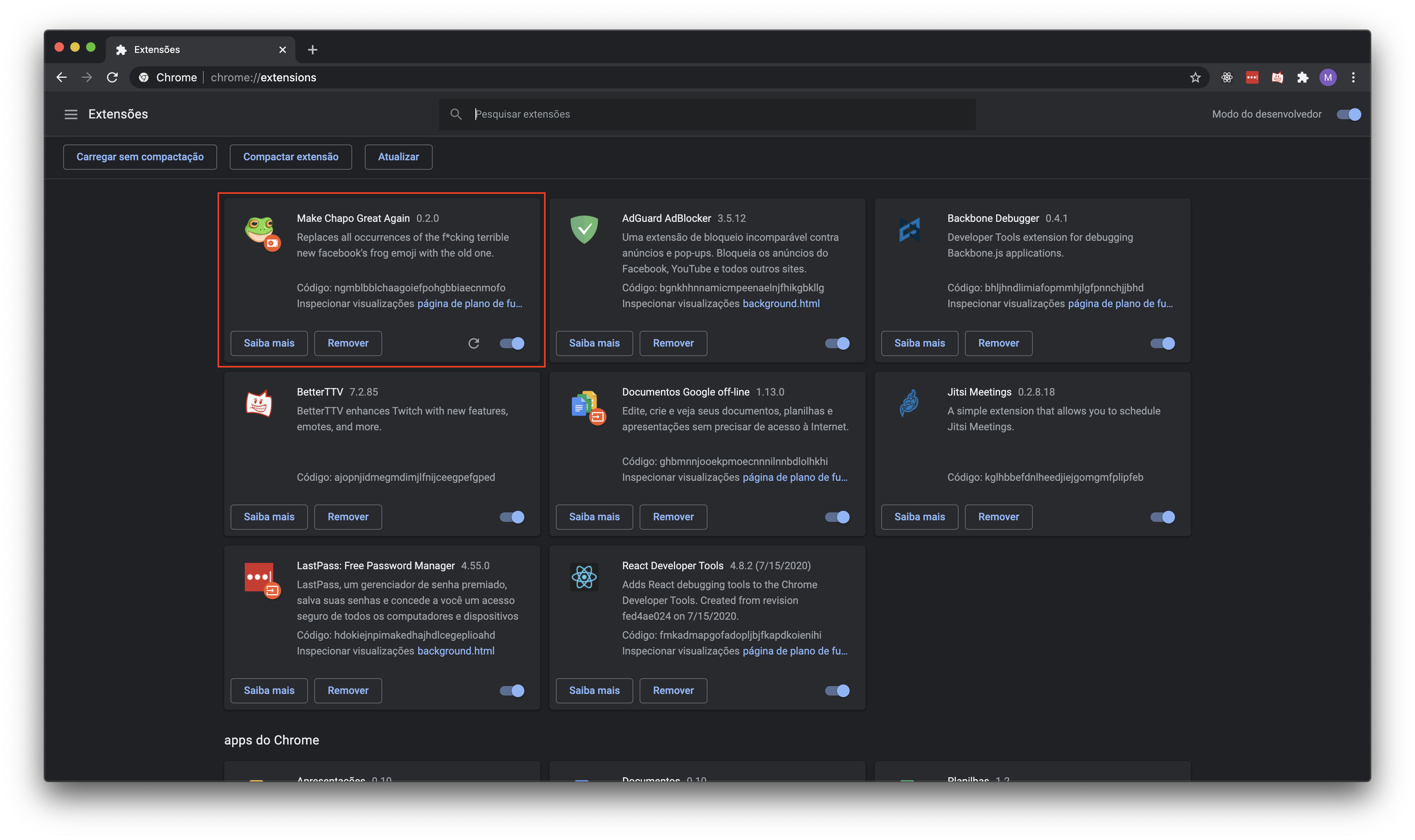Viewport: 1415px width, 840px height.
Task: Bookmark this page with the star icon
Action: 1195,77
